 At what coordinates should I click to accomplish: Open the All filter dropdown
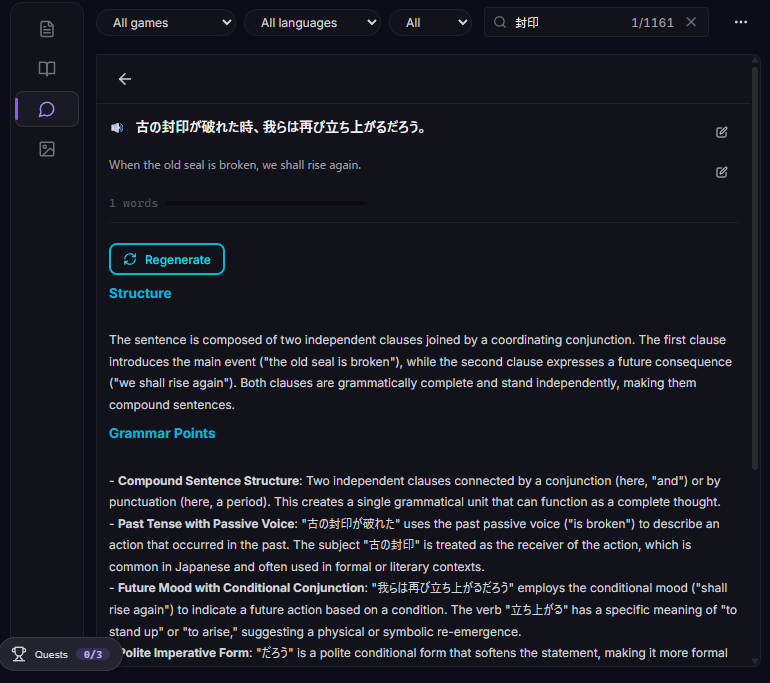(x=430, y=23)
